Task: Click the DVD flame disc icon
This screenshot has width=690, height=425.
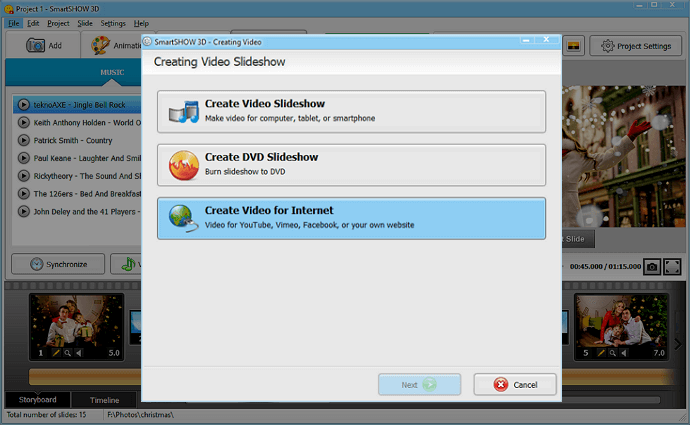Action: click(184, 165)
